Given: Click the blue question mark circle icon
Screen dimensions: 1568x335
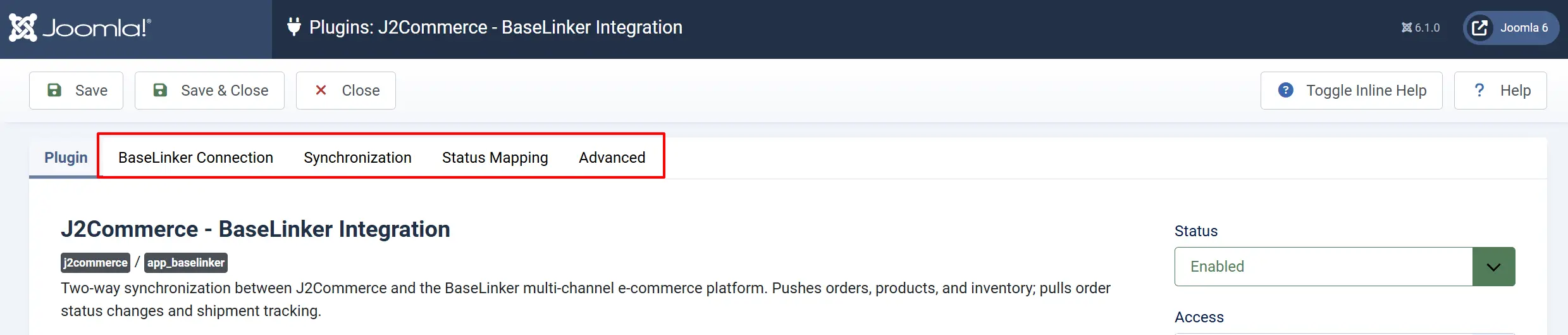Looking at the screenshot, I should (1285, 90).
